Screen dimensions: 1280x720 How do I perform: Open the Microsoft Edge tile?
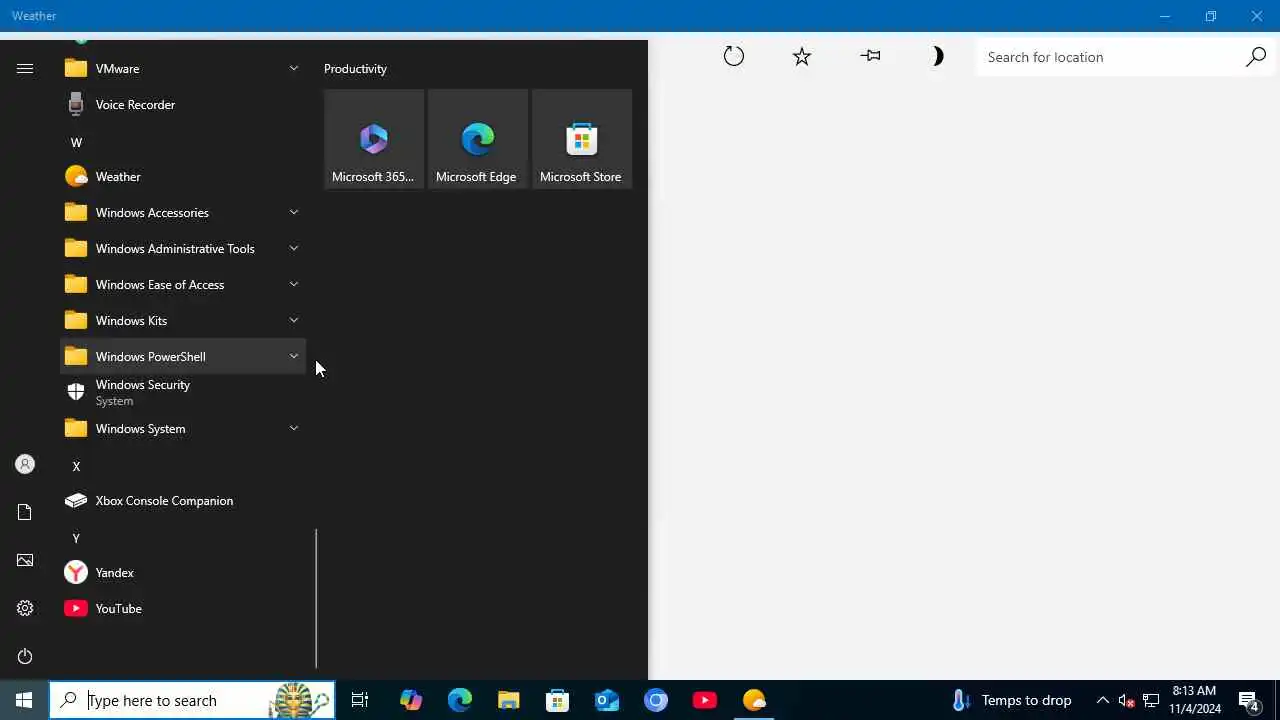tap(478, 139)
